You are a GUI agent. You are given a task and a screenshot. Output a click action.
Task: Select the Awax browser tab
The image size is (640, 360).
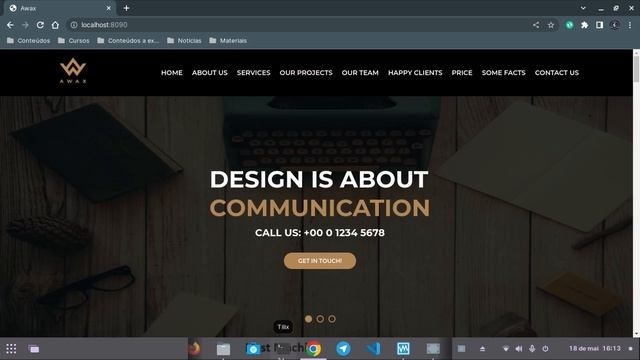point(59,8)
